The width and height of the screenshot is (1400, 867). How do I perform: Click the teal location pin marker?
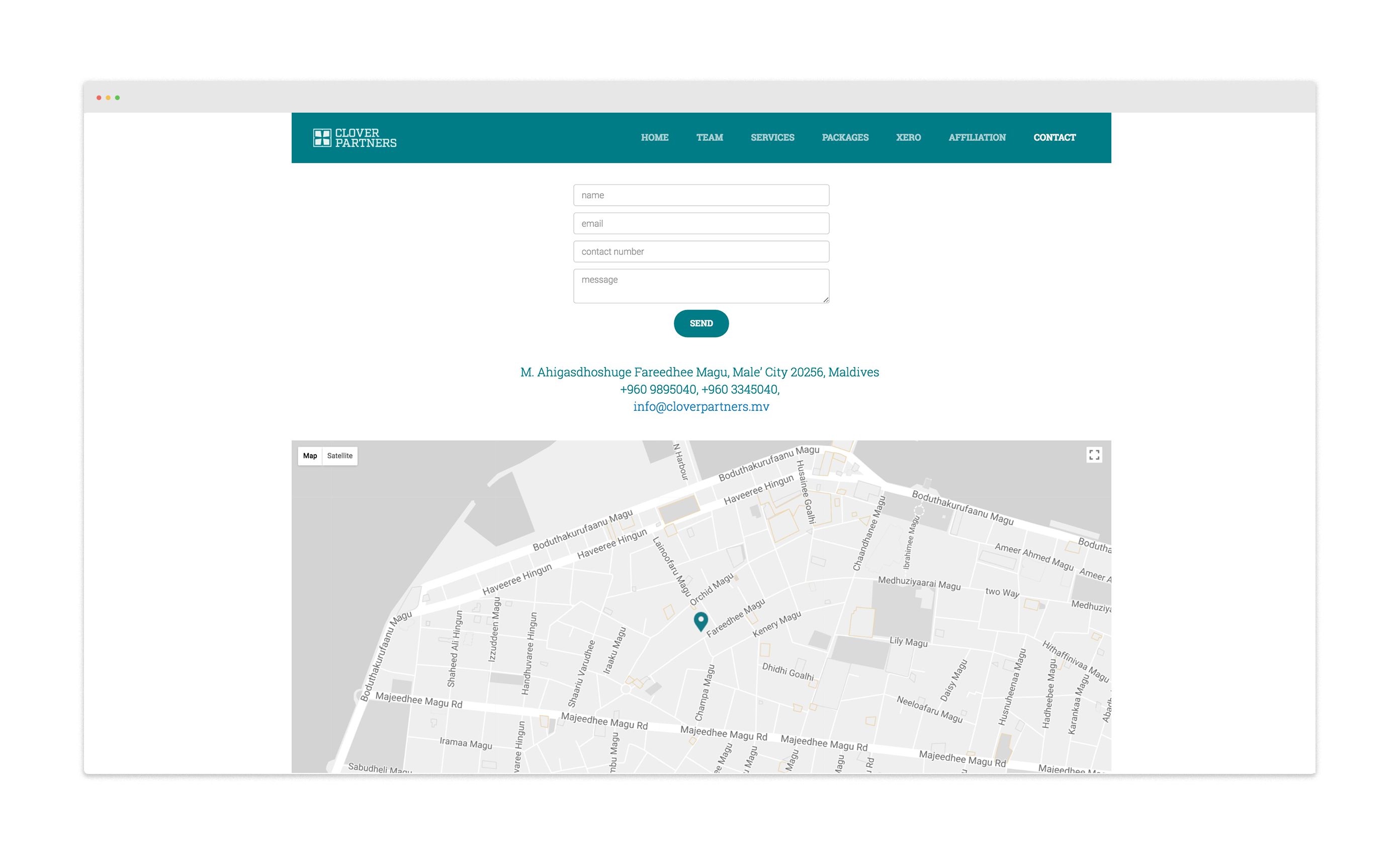coord(700,621)
